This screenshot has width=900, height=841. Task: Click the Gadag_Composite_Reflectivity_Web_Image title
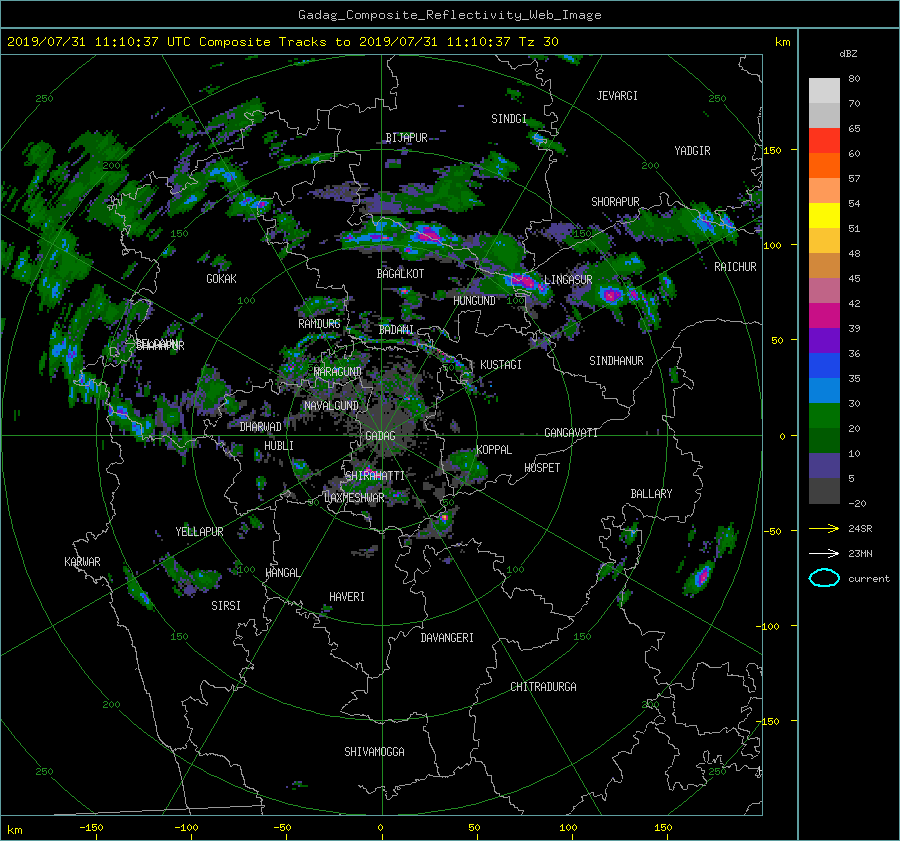449,15
